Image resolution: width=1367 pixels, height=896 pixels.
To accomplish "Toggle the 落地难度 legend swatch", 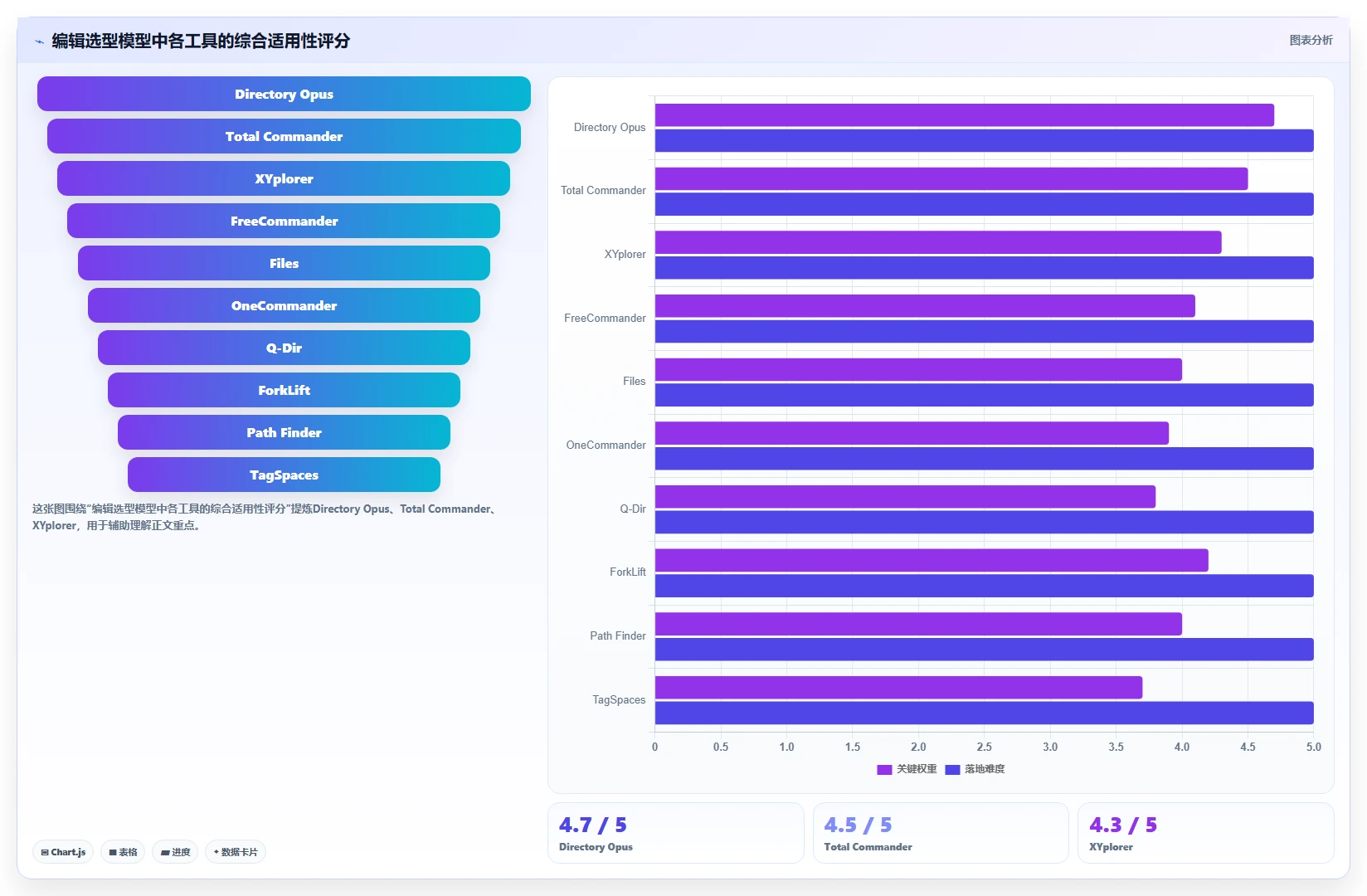I will click(x=952, y=769).
